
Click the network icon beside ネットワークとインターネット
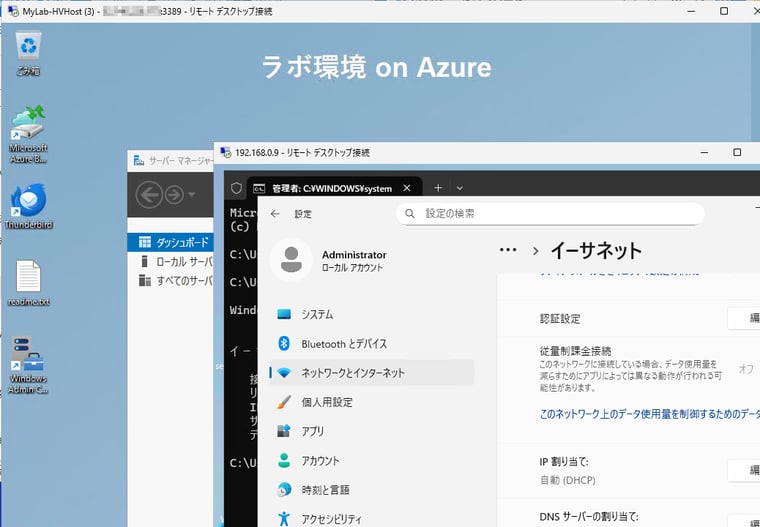[x=284, y=373]
